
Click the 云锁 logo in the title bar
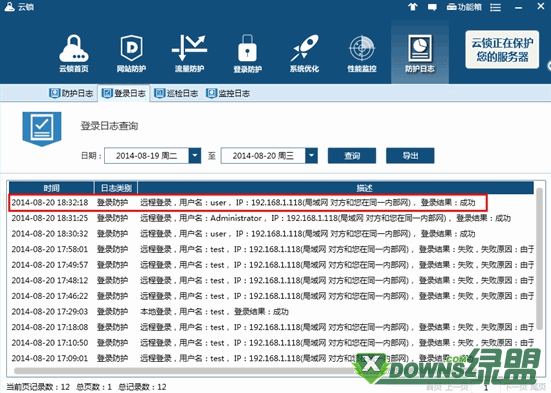(x=19, y=7)
